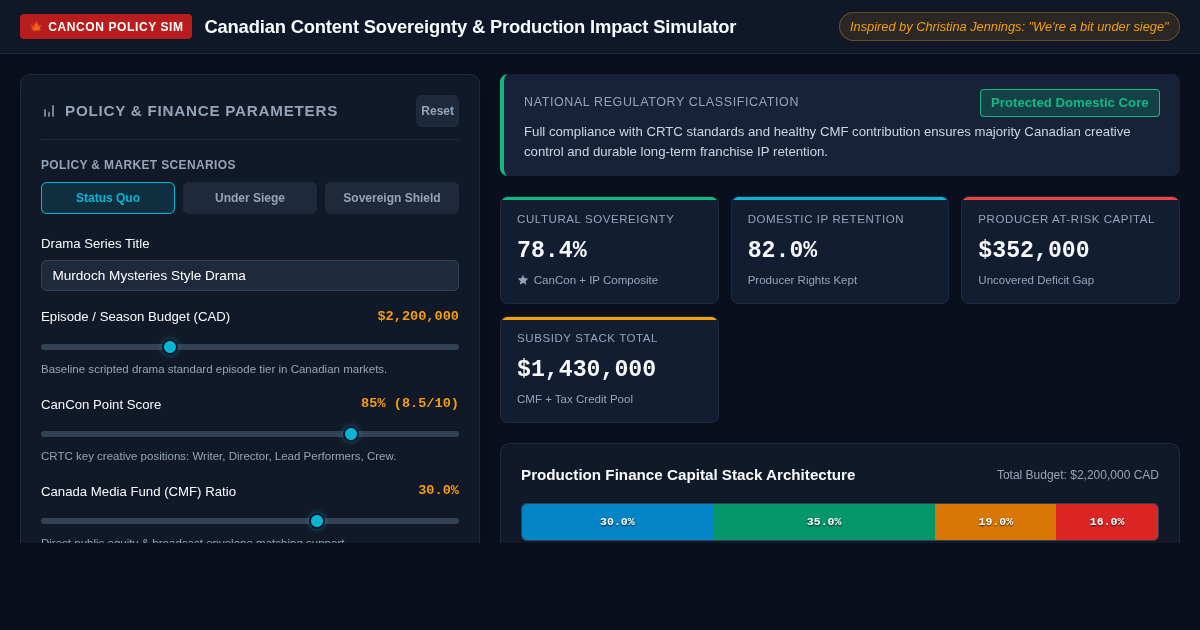1200x630 pixels.
Task: Open the Cultural Sovereignty 78.4% card
Action: [x=609, y=250]
